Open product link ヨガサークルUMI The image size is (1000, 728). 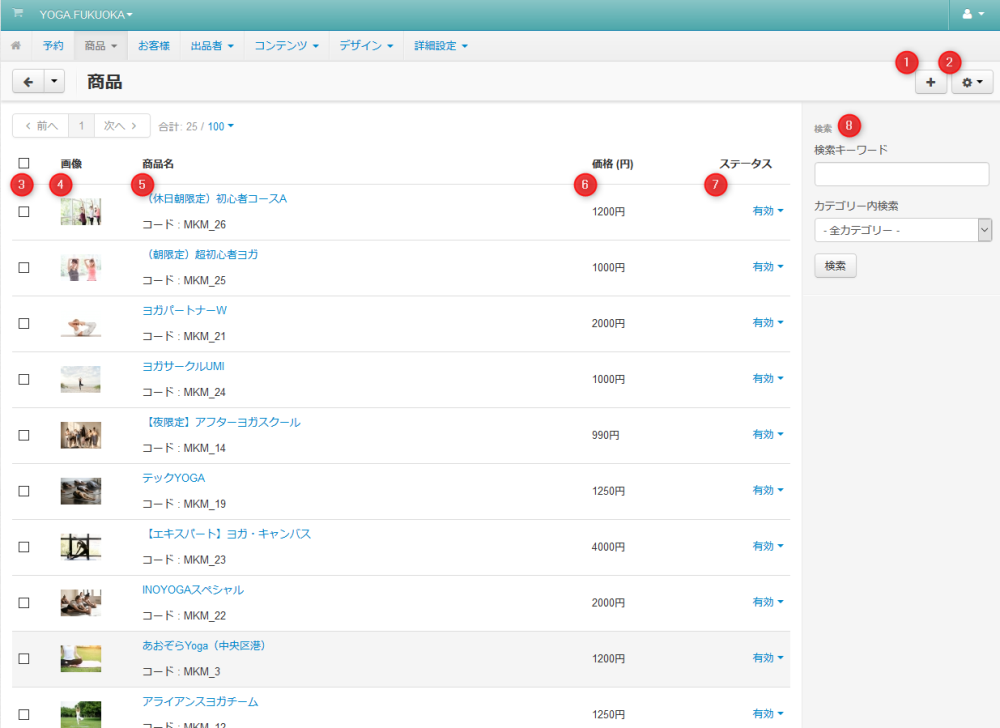[x=183, y=367]
